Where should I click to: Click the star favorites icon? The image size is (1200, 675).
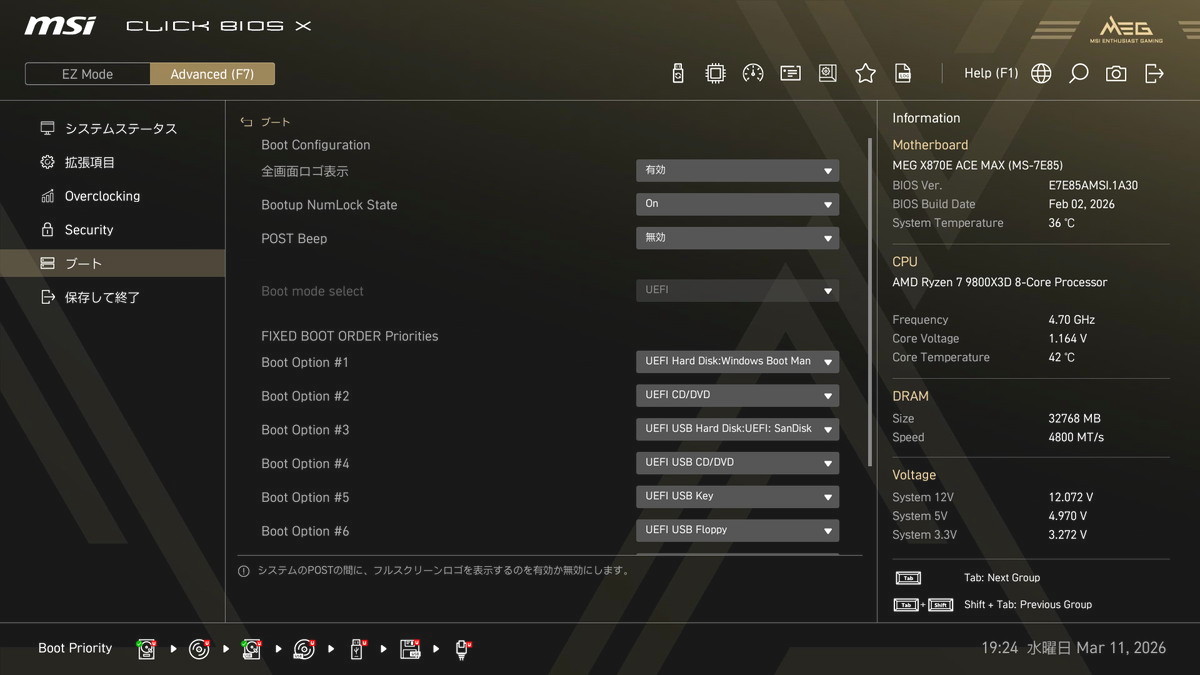pos(865,73)
